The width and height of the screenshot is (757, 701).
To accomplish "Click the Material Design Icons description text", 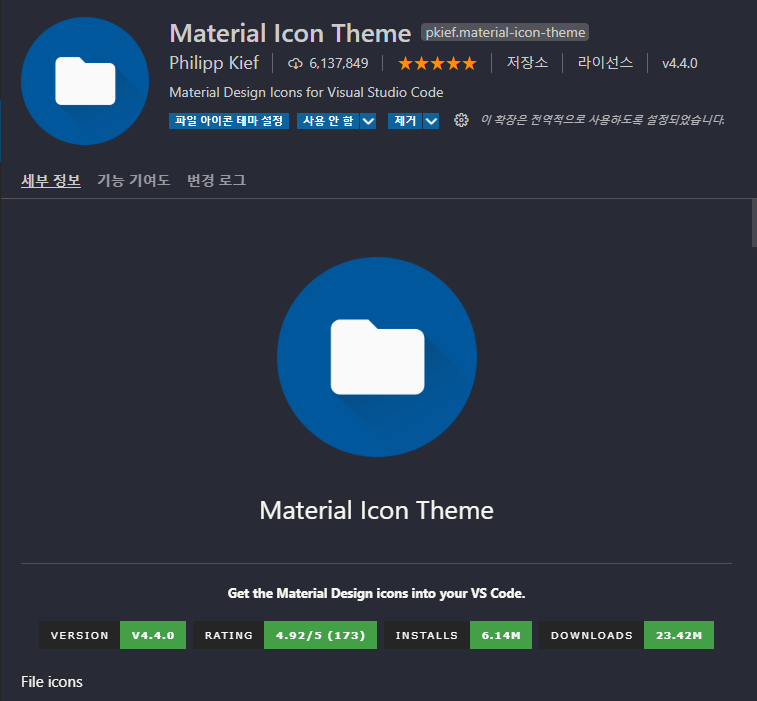I will pos(306,92).
